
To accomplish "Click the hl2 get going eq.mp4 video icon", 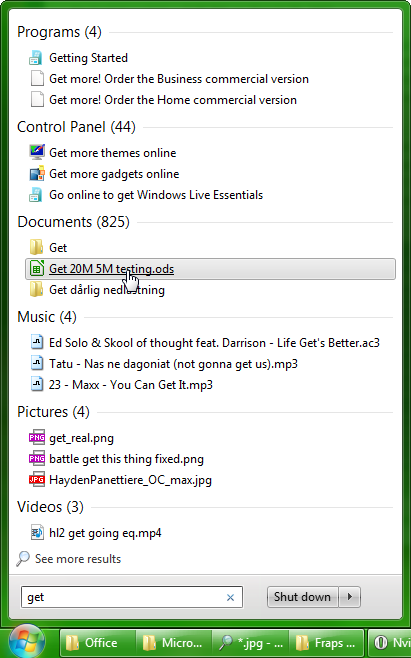I will click(37, 533).
